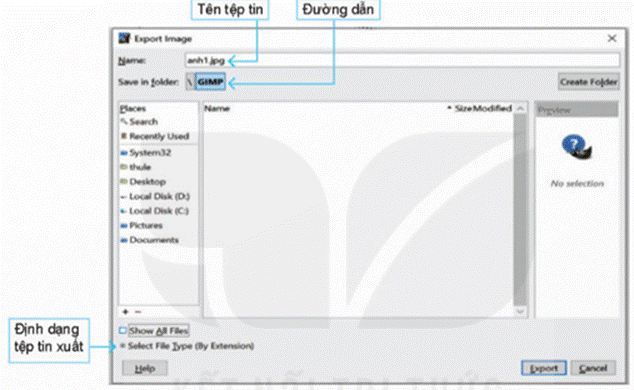Click the Cancel button
Screen dimensions: 634x390
click(593, 368)
